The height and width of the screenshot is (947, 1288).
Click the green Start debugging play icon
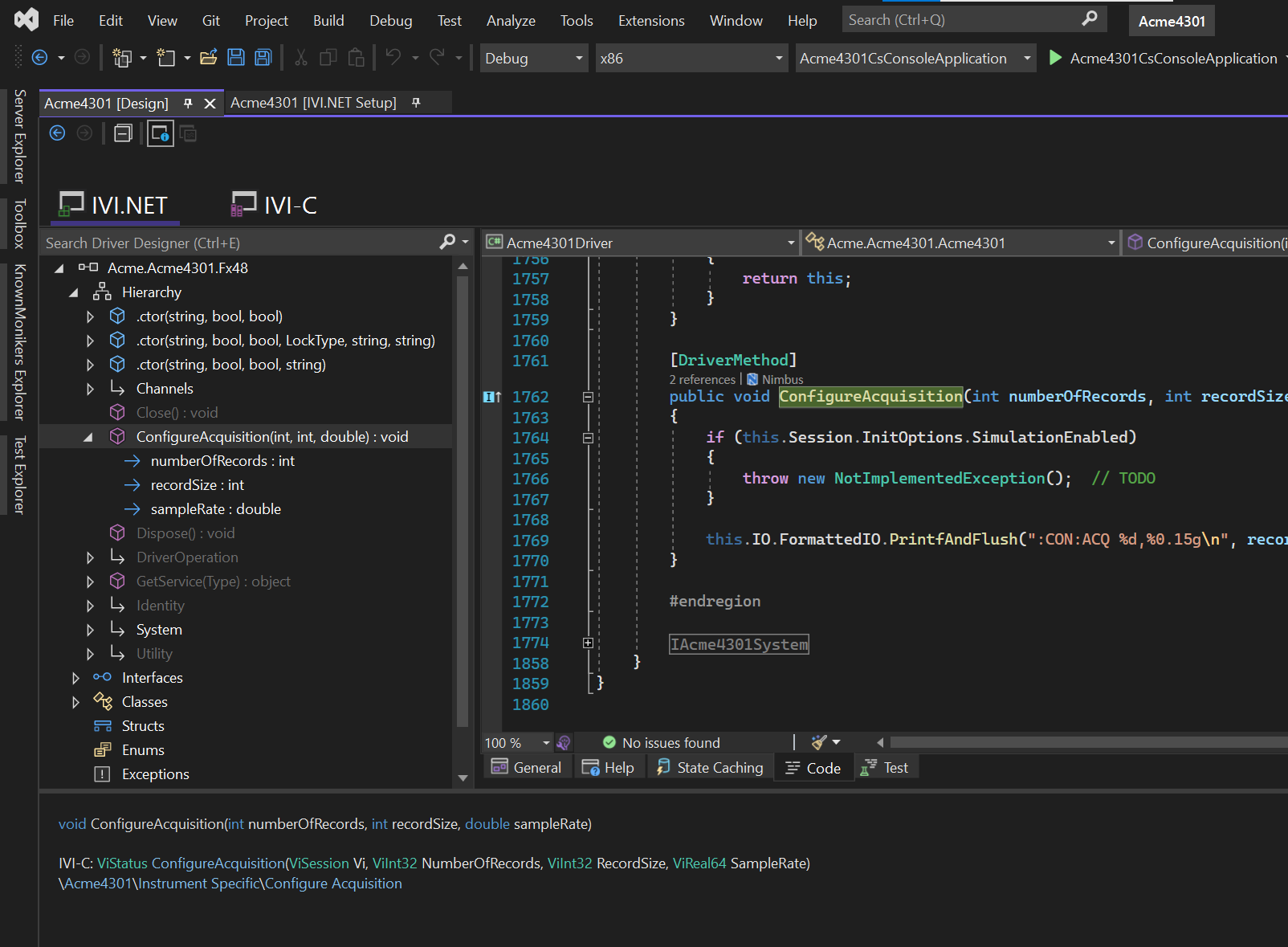(x=1055, y=58)
